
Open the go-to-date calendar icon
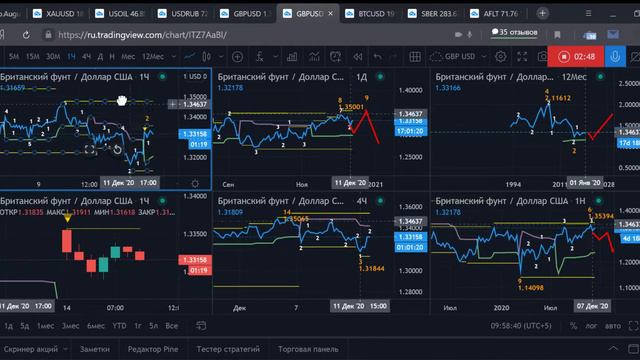(x=201, y=325)
